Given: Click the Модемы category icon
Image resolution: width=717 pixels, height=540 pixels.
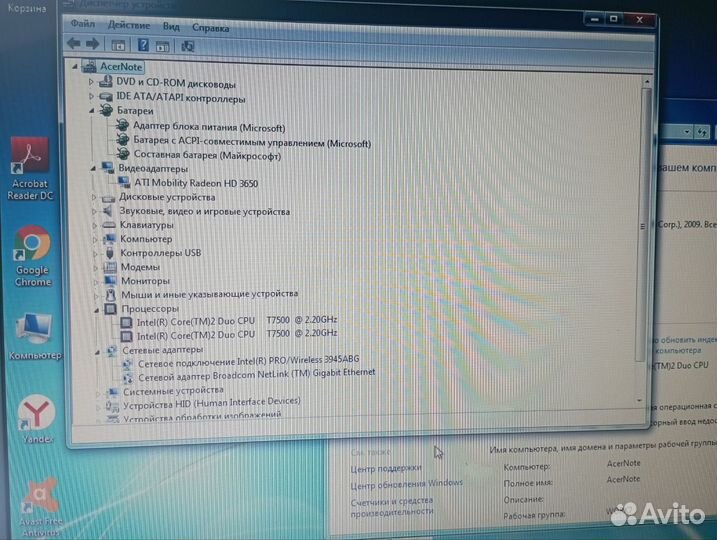Looking at the screenshot, I should 110,267.
